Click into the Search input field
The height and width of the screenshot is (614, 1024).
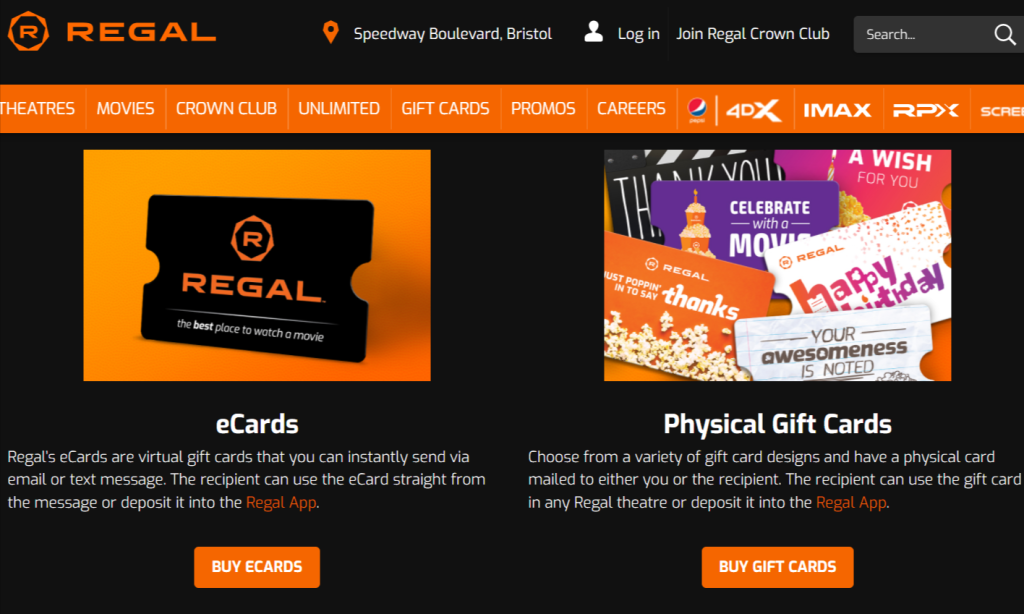(924, 35)
